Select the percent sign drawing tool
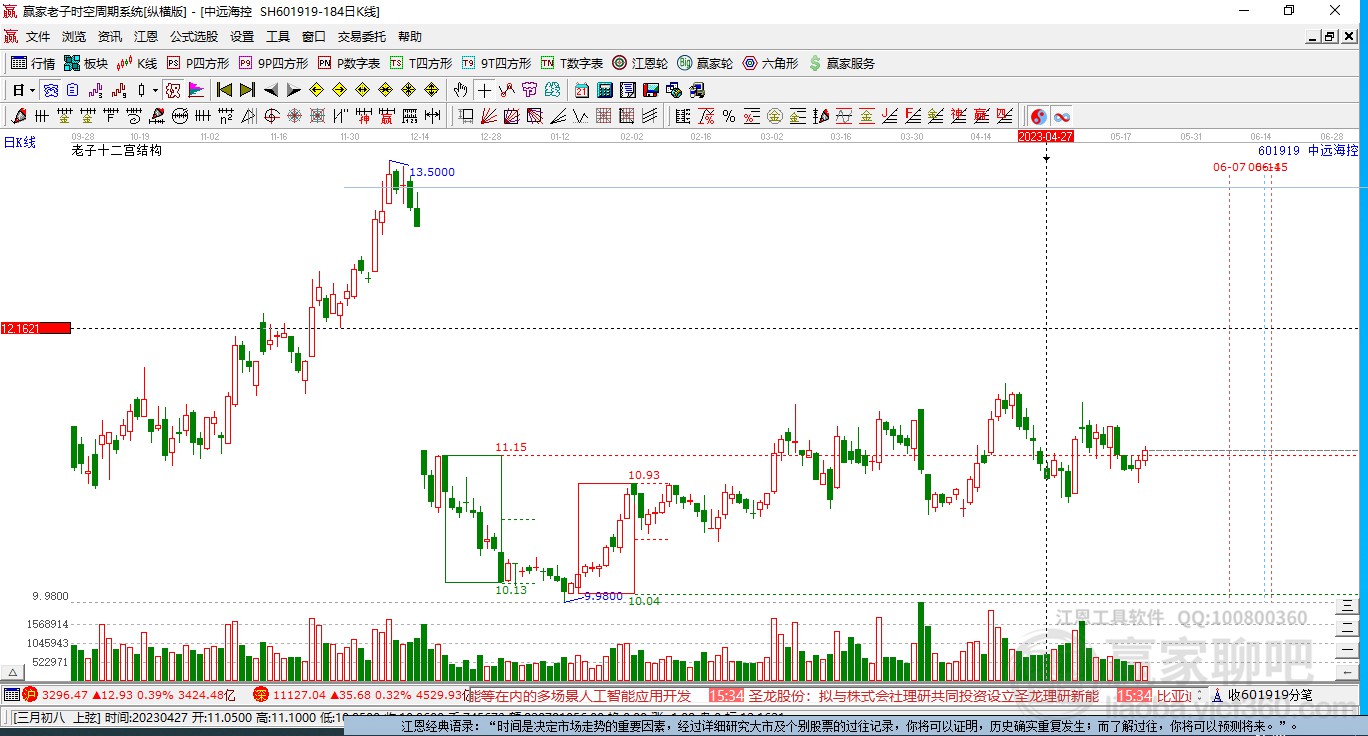Screen dimensions: 1368x736 click(729, 116)
